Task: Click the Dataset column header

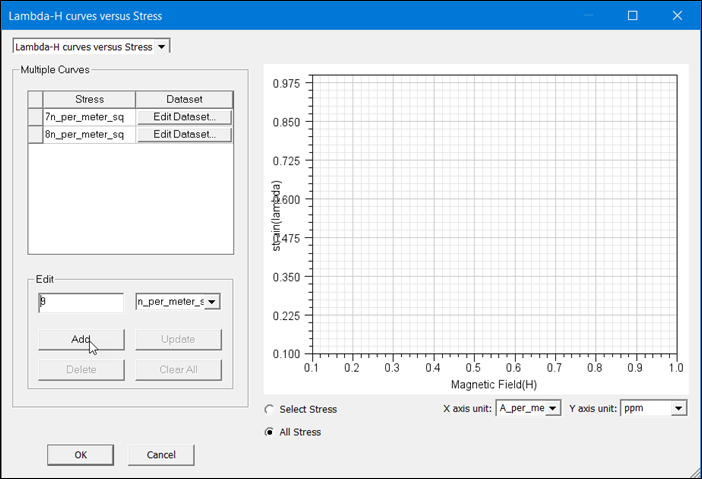Action: (184, 100)
